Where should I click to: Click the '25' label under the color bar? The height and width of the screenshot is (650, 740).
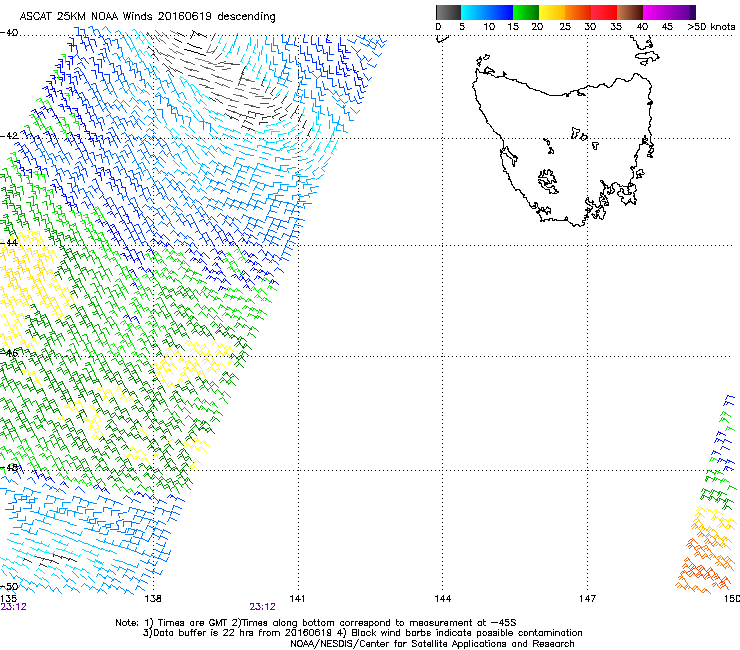coord(565,27)
